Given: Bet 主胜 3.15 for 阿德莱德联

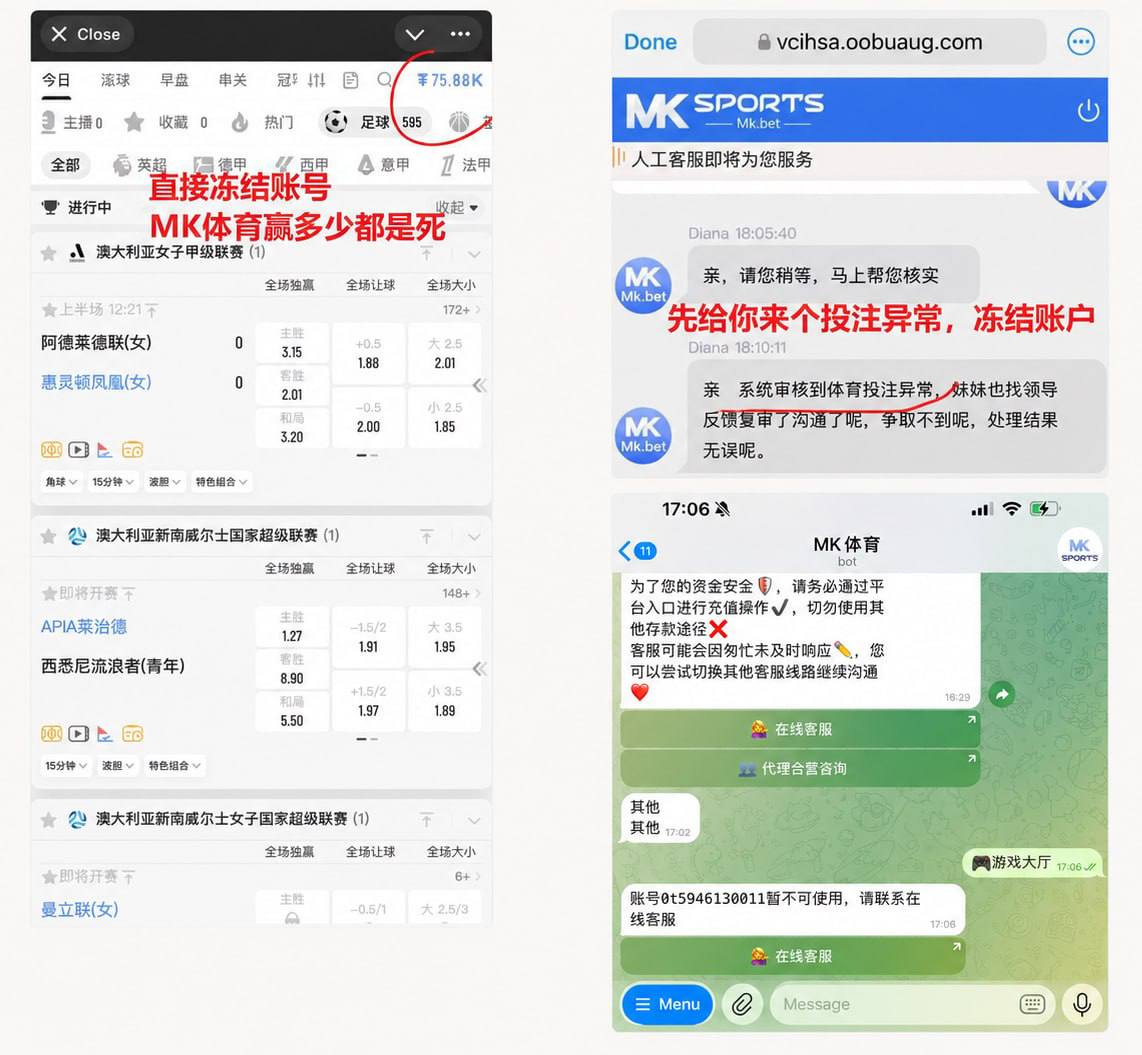Looking at the screenshot, I should 292,343.
